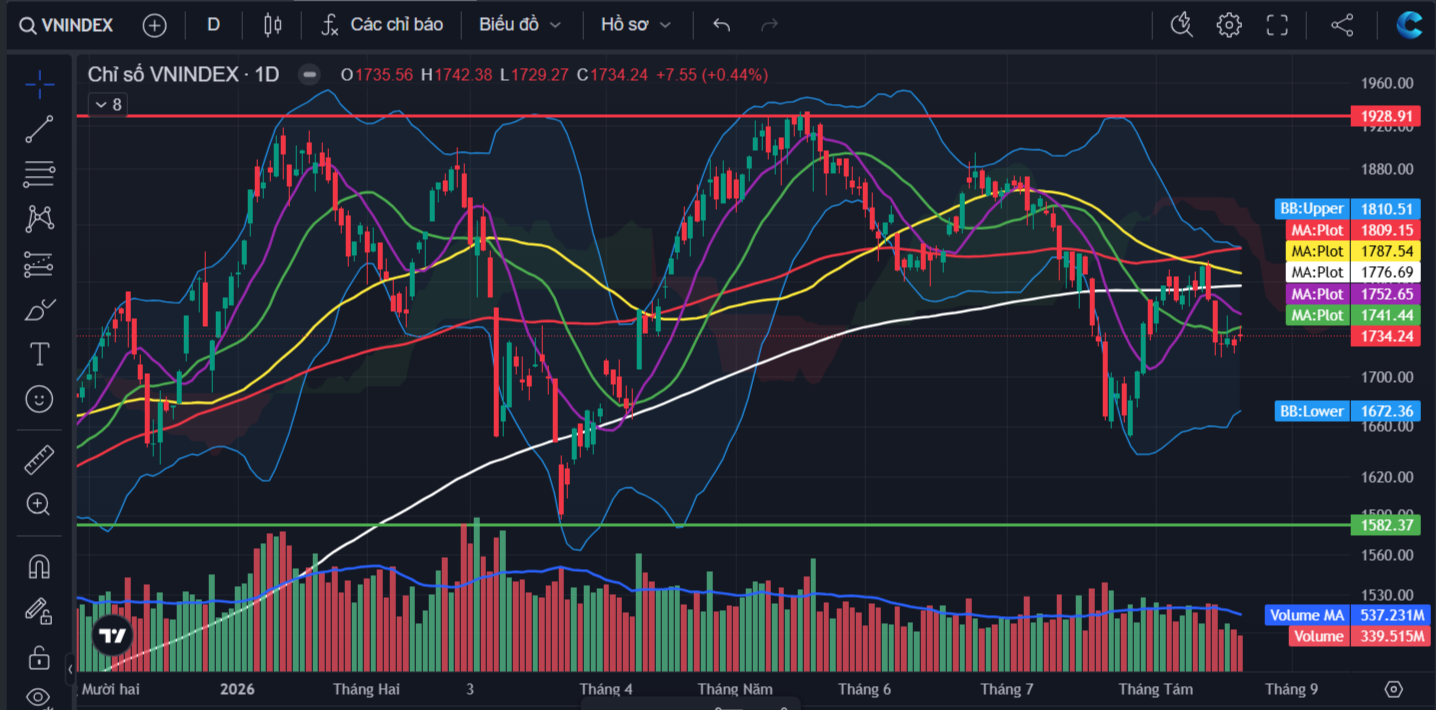This screenshot has width=1436, height=710.
Task: Click the current price 1734.24 label
Action: click(x=1385, y=336)
